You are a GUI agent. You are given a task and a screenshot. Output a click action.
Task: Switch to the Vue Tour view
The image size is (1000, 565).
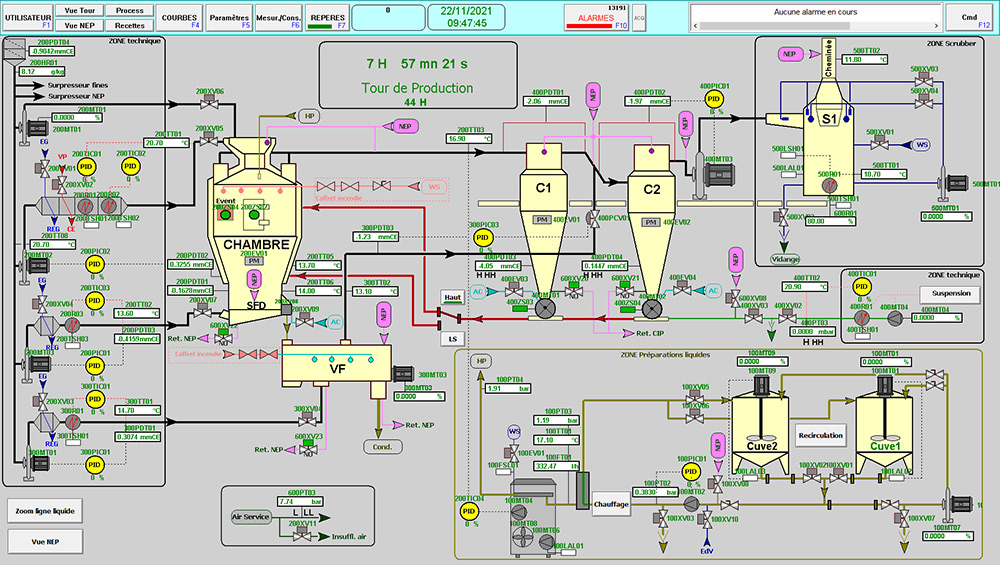pos(79,11)
